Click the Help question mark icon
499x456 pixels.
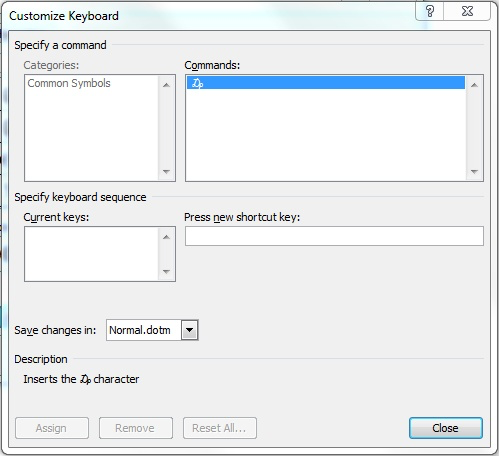pos(430,11)
